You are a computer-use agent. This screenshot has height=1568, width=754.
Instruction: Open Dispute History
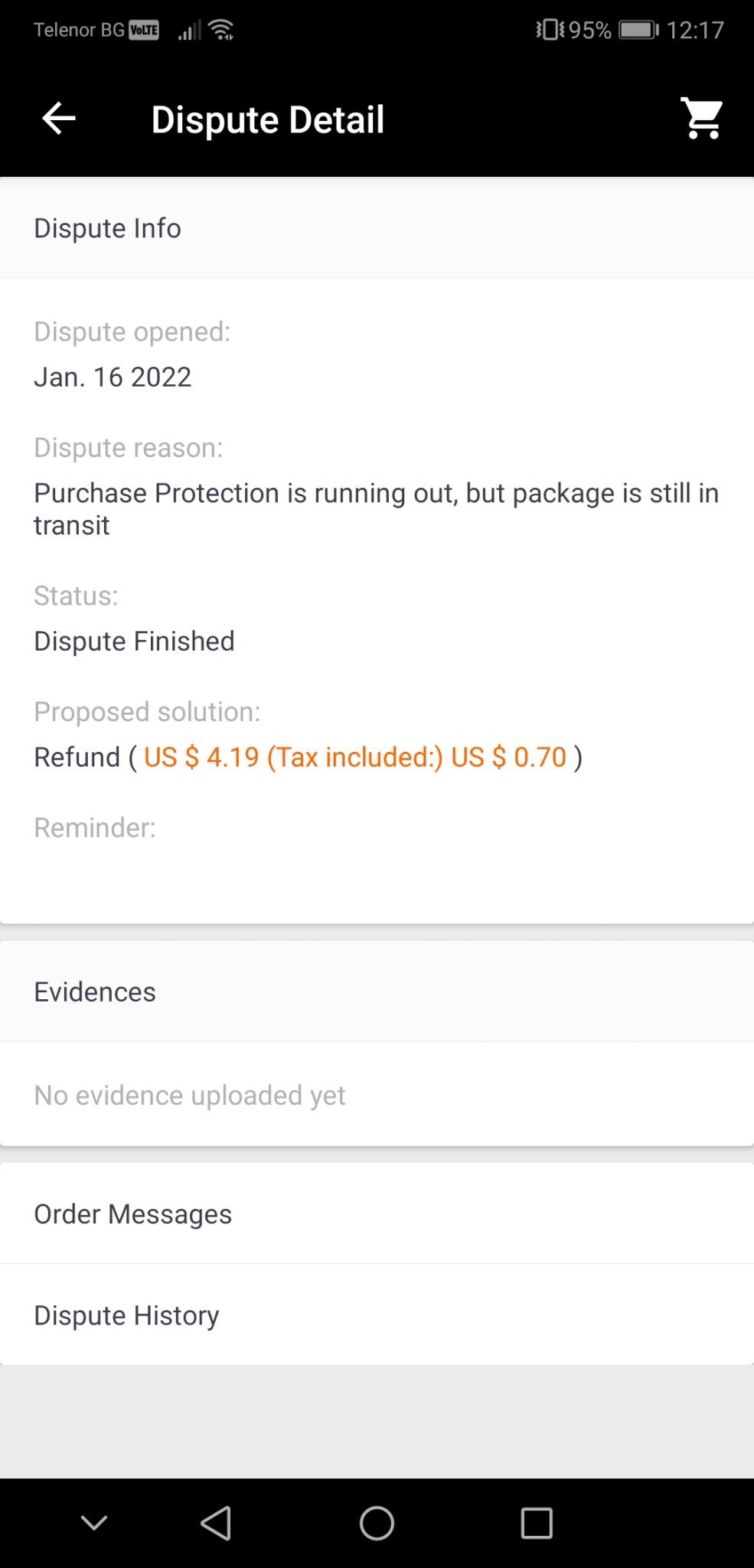[x=126, y=1315]
